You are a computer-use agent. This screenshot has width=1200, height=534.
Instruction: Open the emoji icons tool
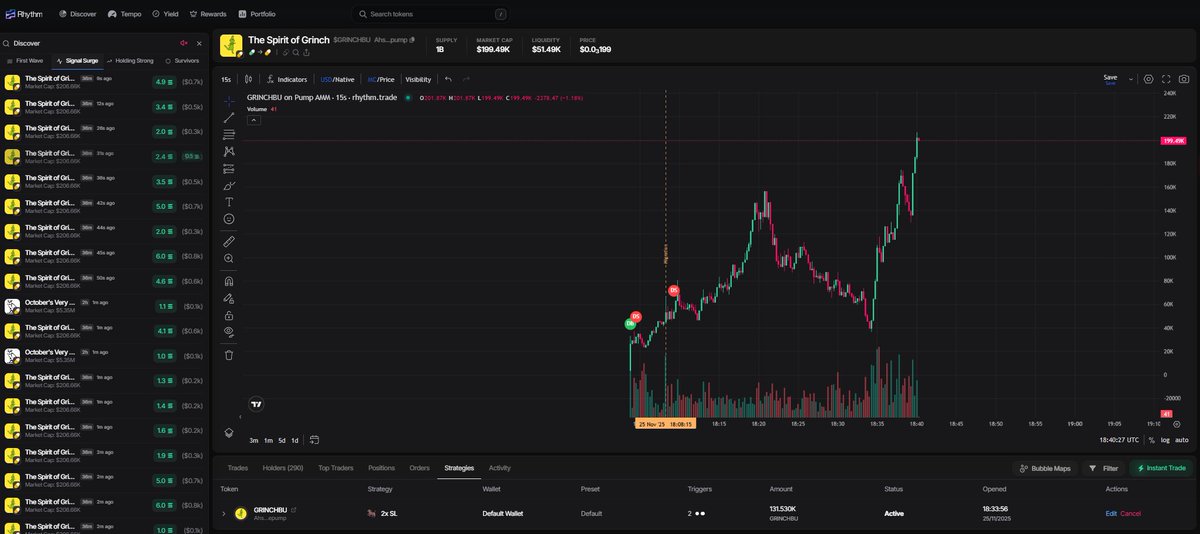point(229,218)
